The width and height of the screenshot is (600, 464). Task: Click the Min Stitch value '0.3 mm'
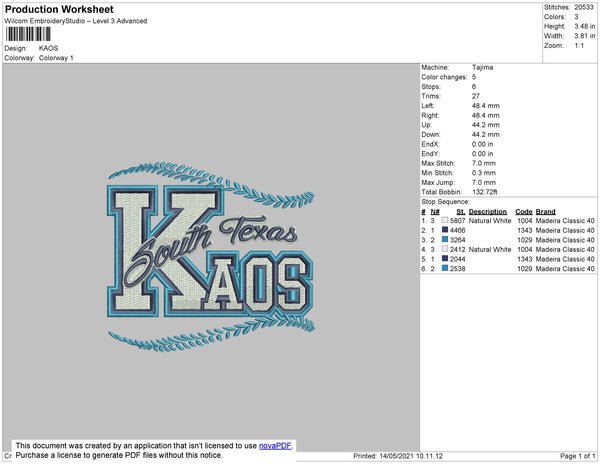point(484,173)
